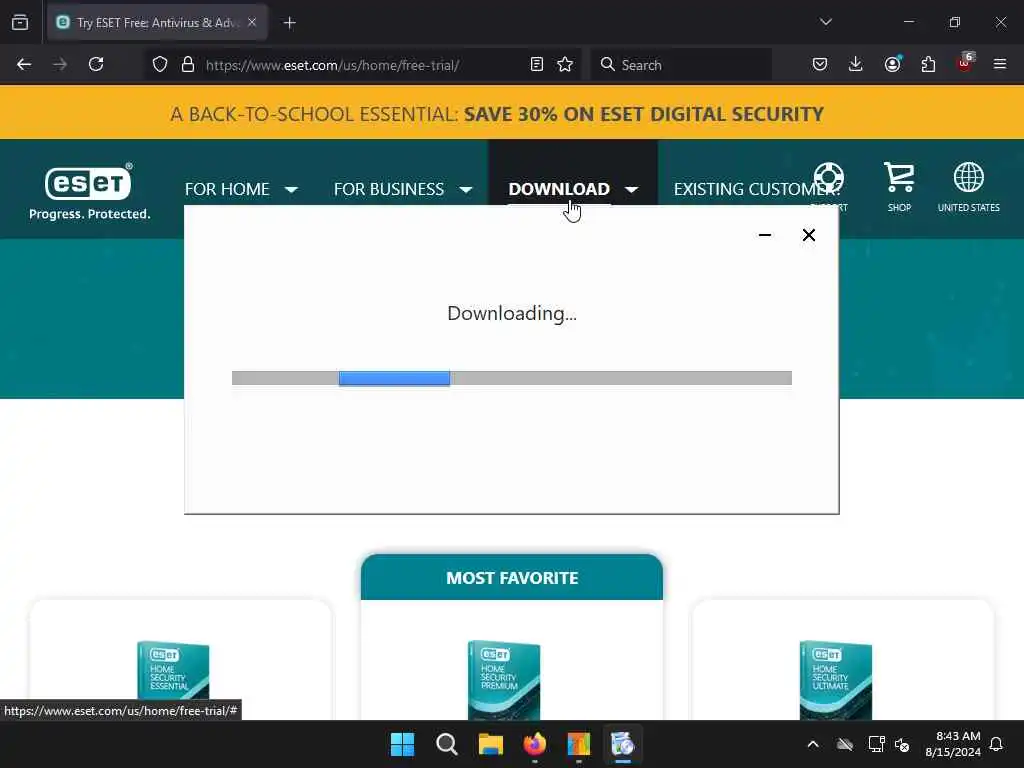Image resolution: width=1024 pixels, height=768 pixels.
Task: Click the network tray icon
Action: pos(876,744)
